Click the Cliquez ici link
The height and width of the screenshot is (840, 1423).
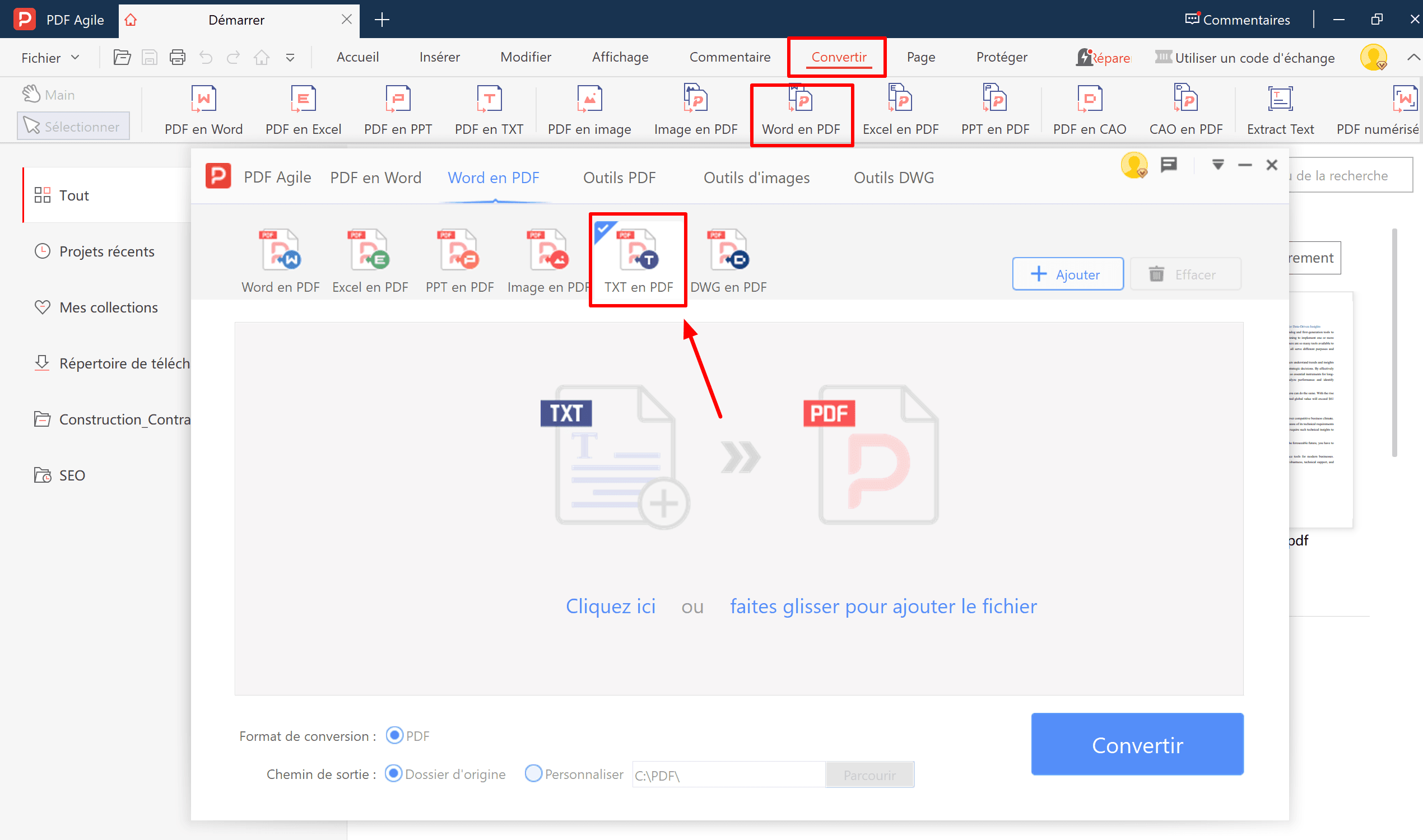point(611,606)
